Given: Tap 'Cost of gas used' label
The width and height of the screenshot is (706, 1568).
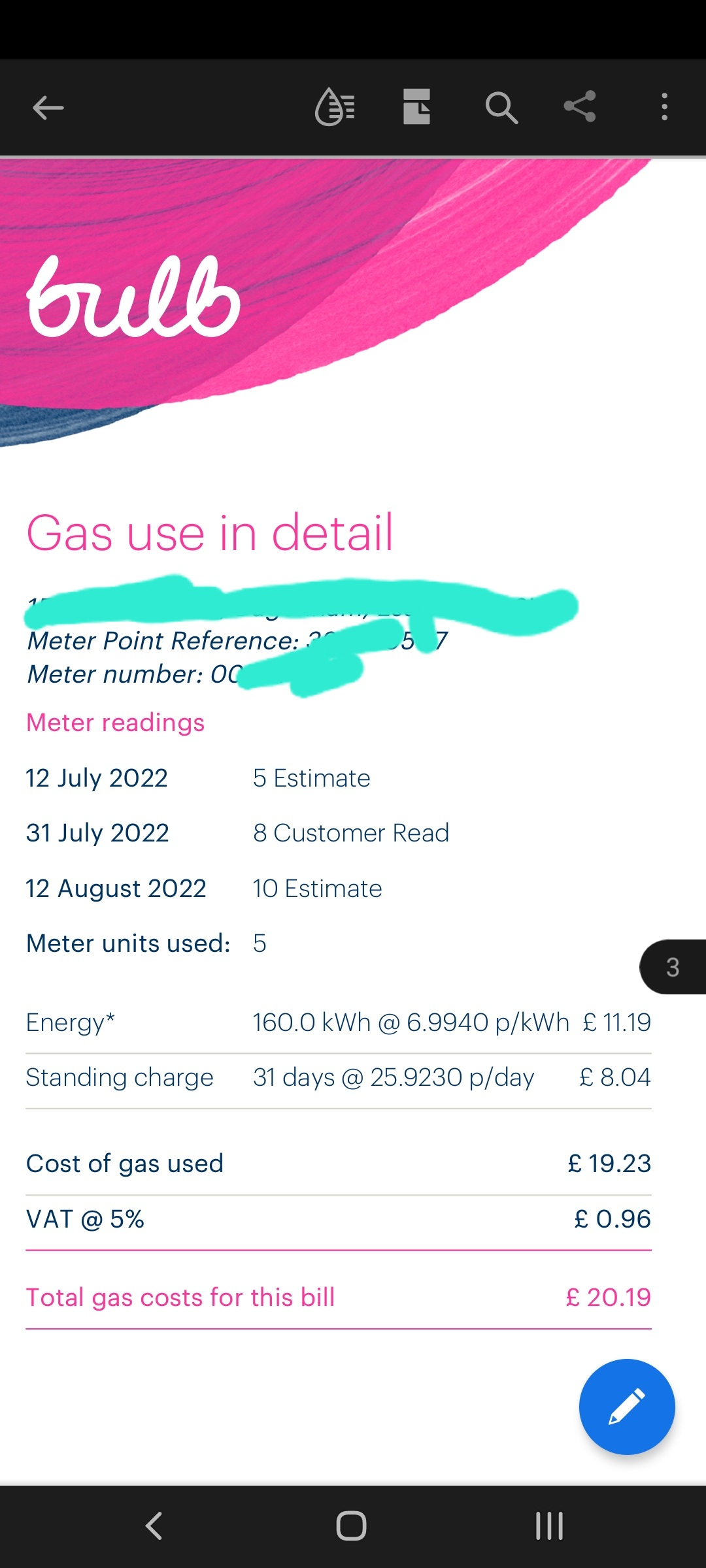Looking at the screenshot, I should pos(125,1164).
